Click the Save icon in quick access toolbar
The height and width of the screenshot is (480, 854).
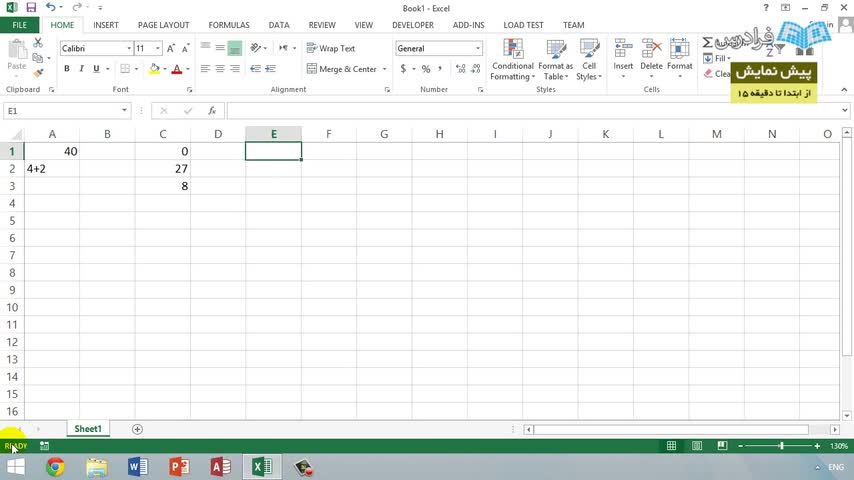coord(31,8)
